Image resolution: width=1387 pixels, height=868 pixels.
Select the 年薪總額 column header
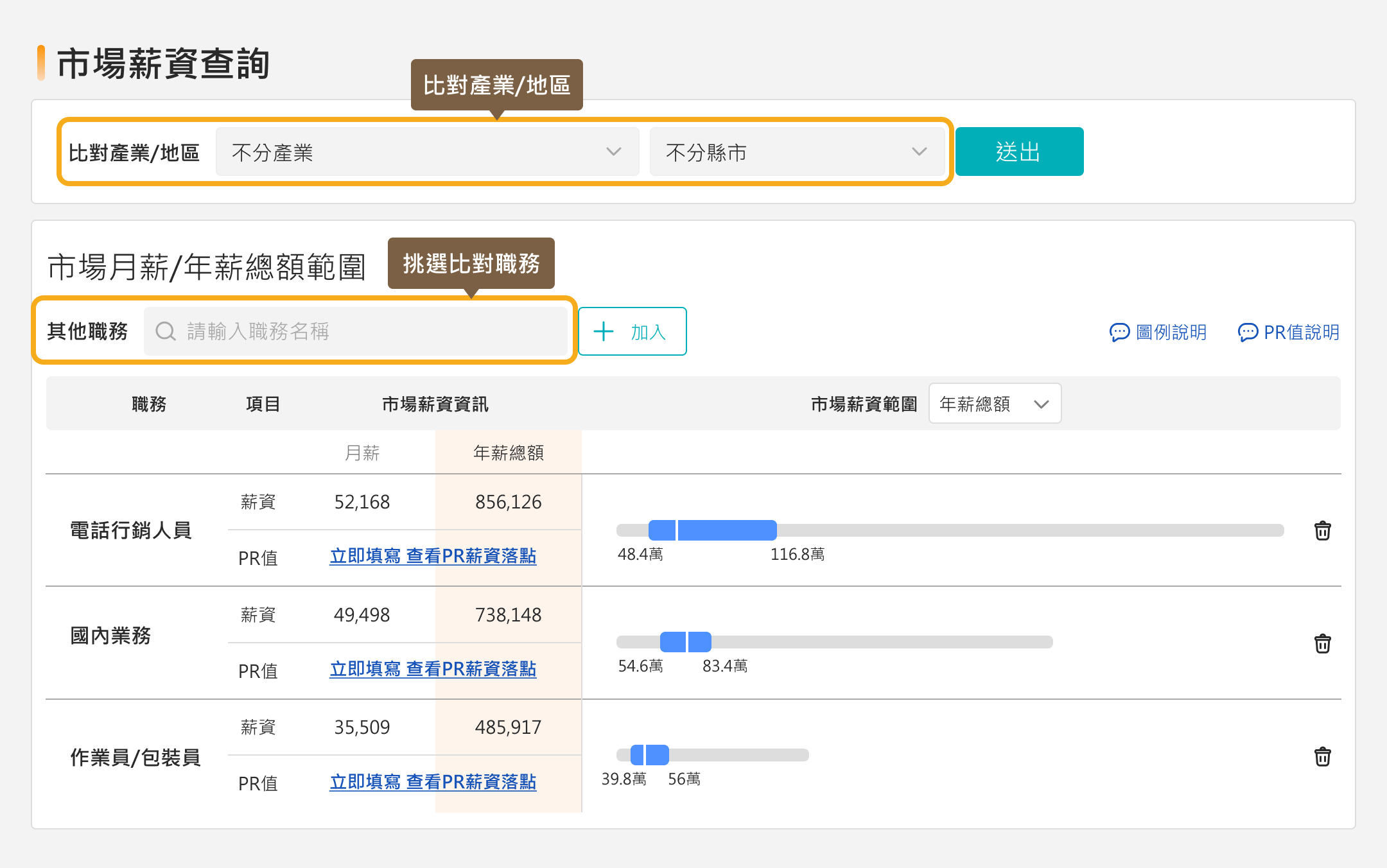pos(509,453)
